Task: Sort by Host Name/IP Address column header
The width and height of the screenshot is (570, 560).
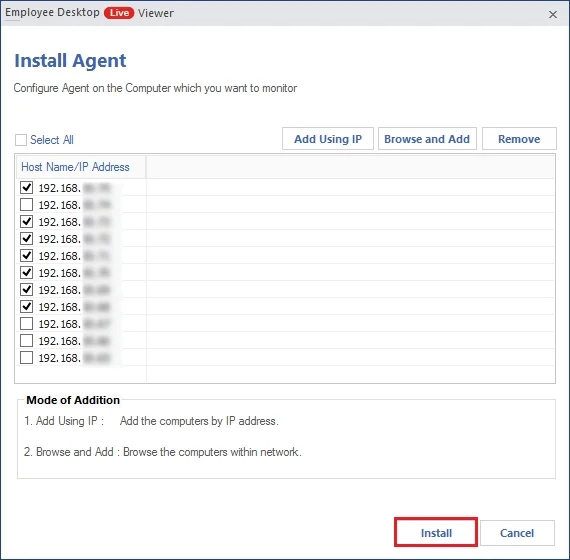Action: click(75, 167)
